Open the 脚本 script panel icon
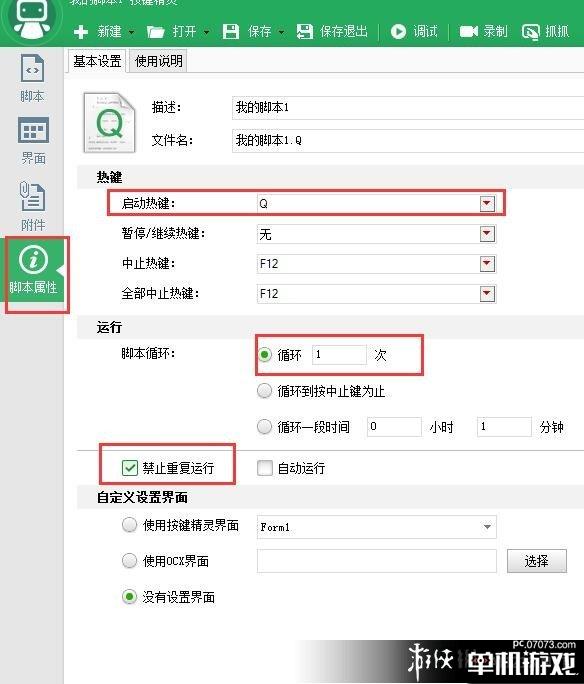 [x=32, y=68]
